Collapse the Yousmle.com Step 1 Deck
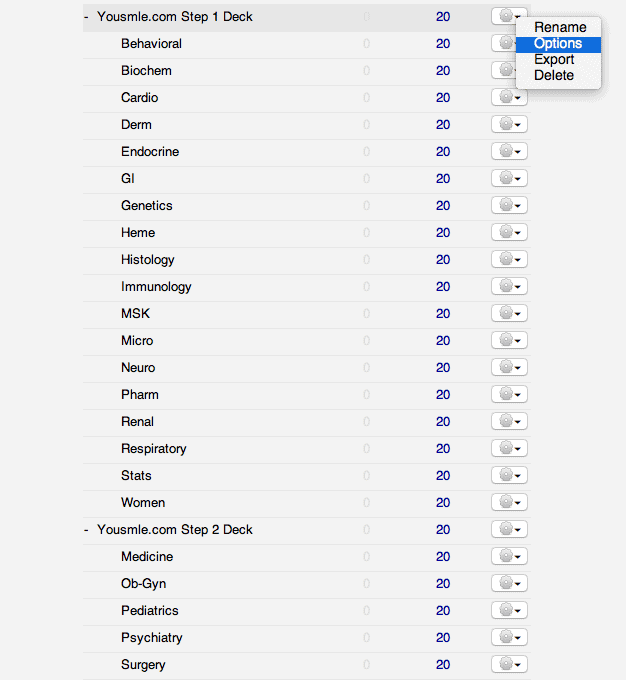The height and width of the screenshot is (680, 626). coord(86,16)
